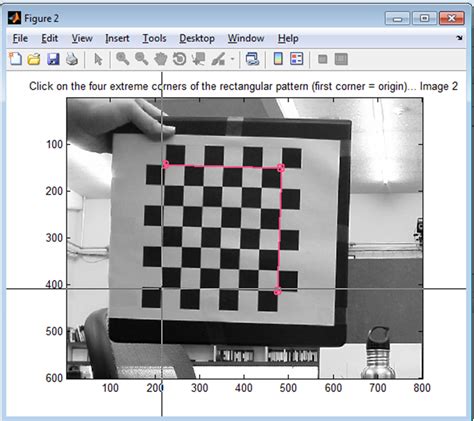Minimize the Figure 2 window
This screenshot has height=421, width=474.
pos(397,18)
